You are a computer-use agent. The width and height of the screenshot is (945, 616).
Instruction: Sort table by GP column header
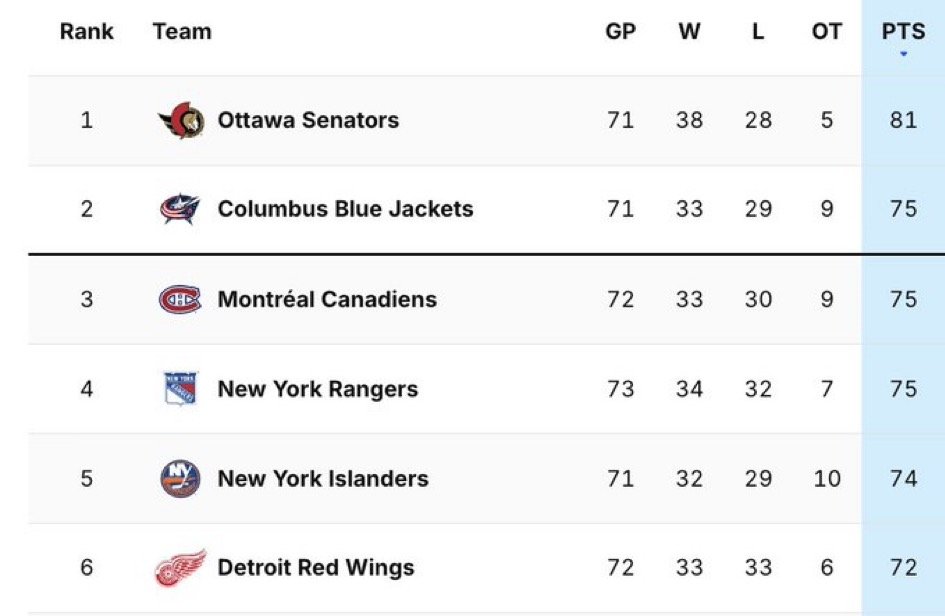621,31
